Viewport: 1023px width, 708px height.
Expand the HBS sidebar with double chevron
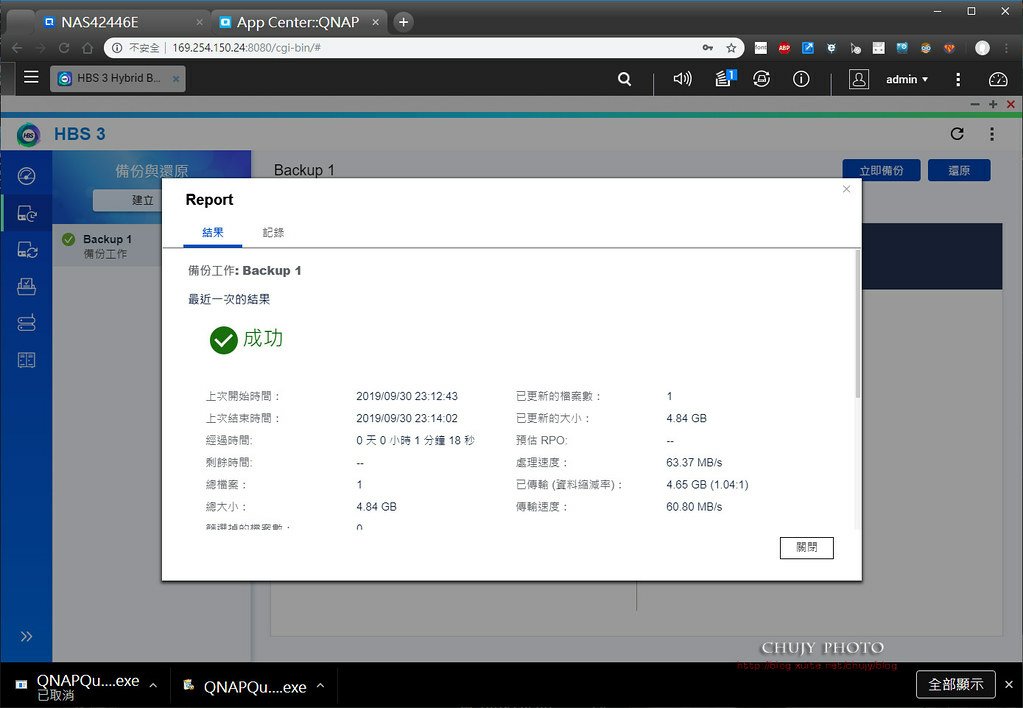26,636
